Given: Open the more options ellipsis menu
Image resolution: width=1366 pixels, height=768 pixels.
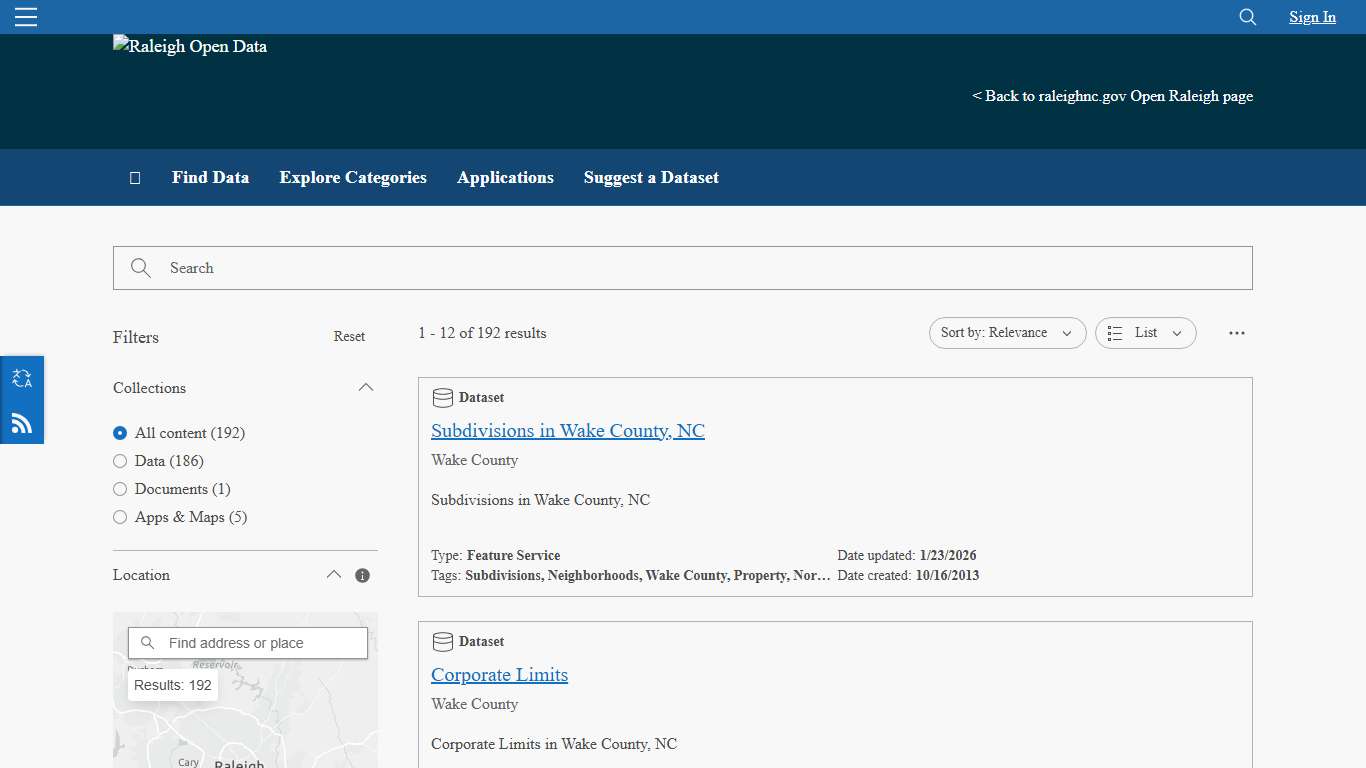Looking at the screenshot, I should point(1237,333).
